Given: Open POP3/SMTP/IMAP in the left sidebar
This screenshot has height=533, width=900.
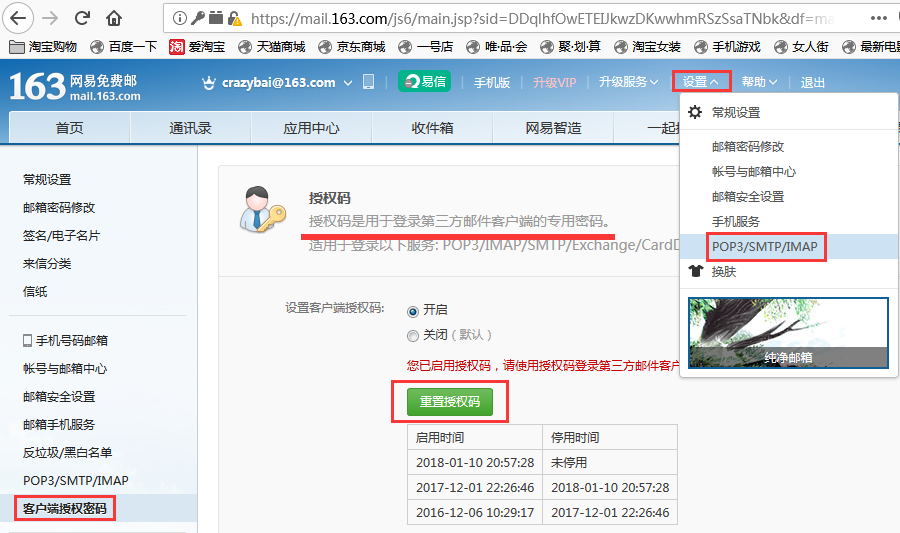Looking at the screenshot, I should (76, 481).
